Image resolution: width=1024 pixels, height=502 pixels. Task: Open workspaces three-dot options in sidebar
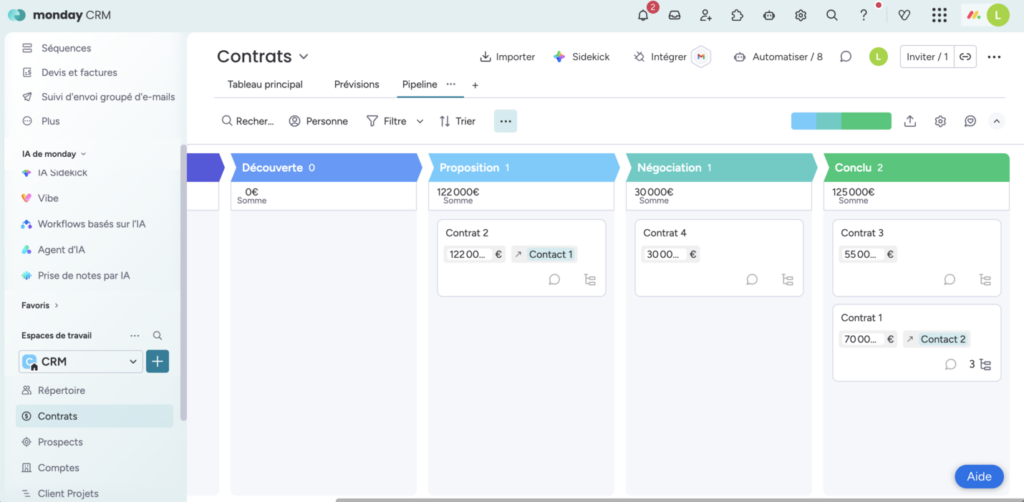tap(135, 336)
